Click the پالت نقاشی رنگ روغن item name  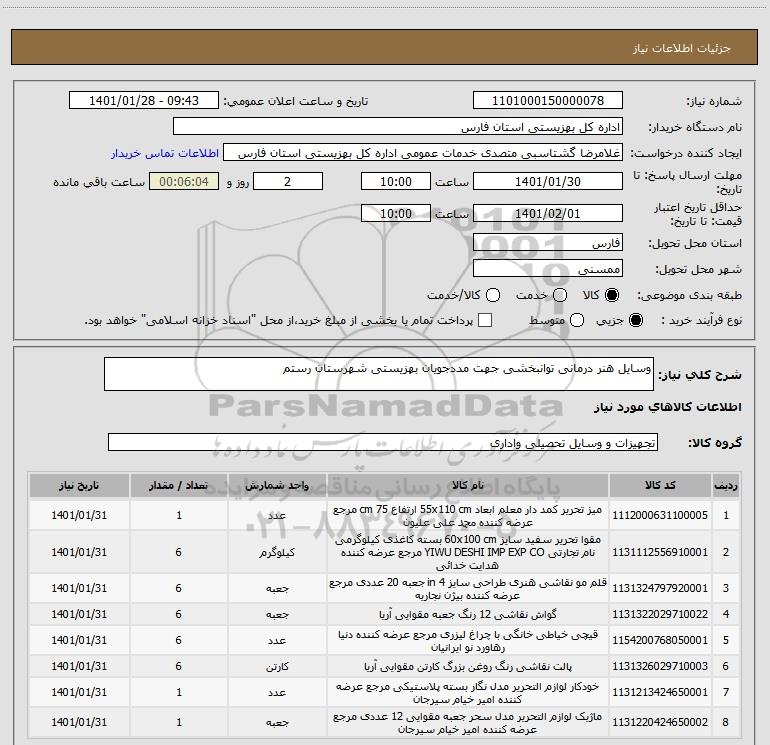[x=468, y=666]
